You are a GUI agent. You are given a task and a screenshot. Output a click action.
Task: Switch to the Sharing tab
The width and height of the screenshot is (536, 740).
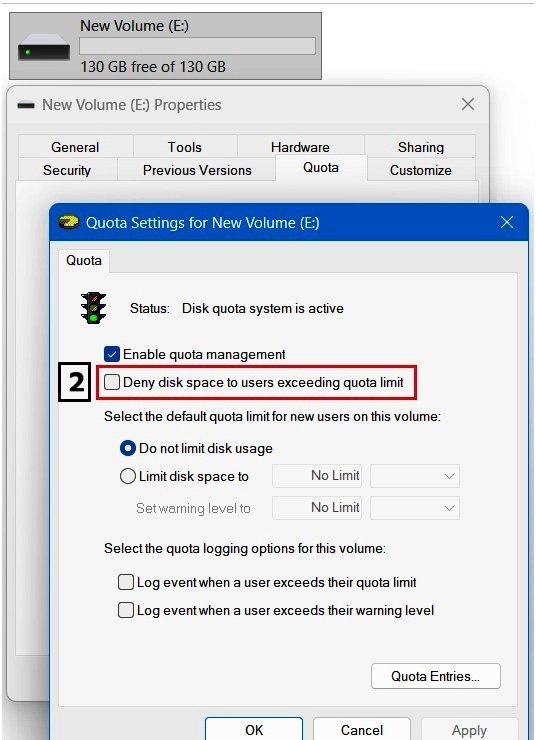pyautogui.click(x=420, y=147)
